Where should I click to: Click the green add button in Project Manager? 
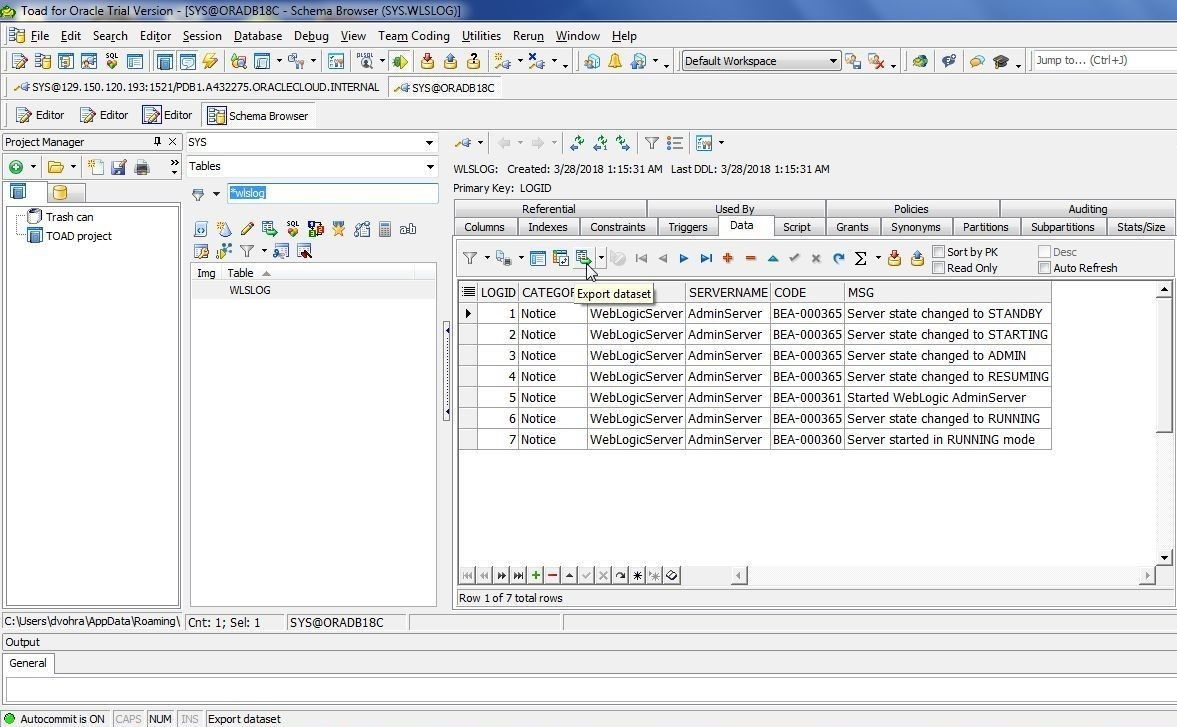point(16,167)
